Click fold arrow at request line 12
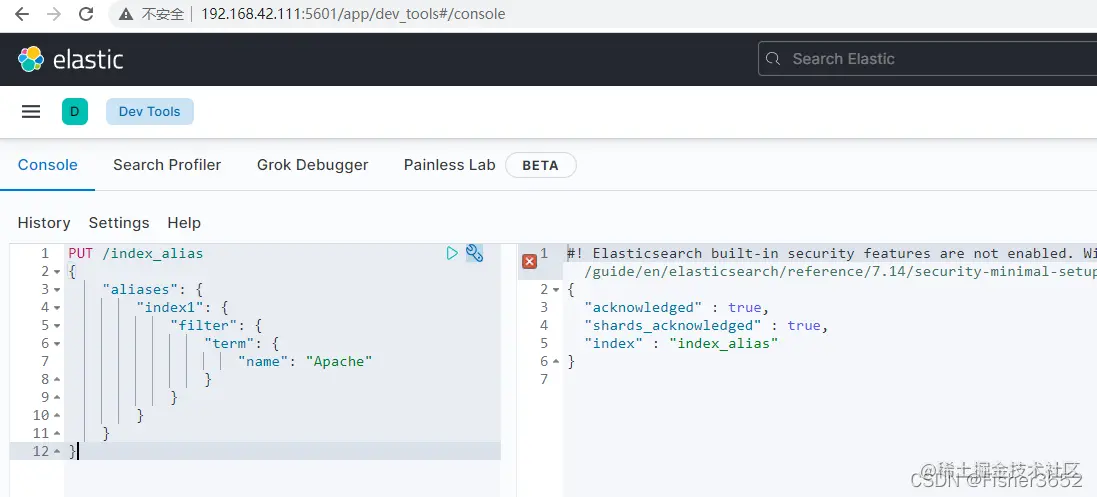 pos(57,452)
